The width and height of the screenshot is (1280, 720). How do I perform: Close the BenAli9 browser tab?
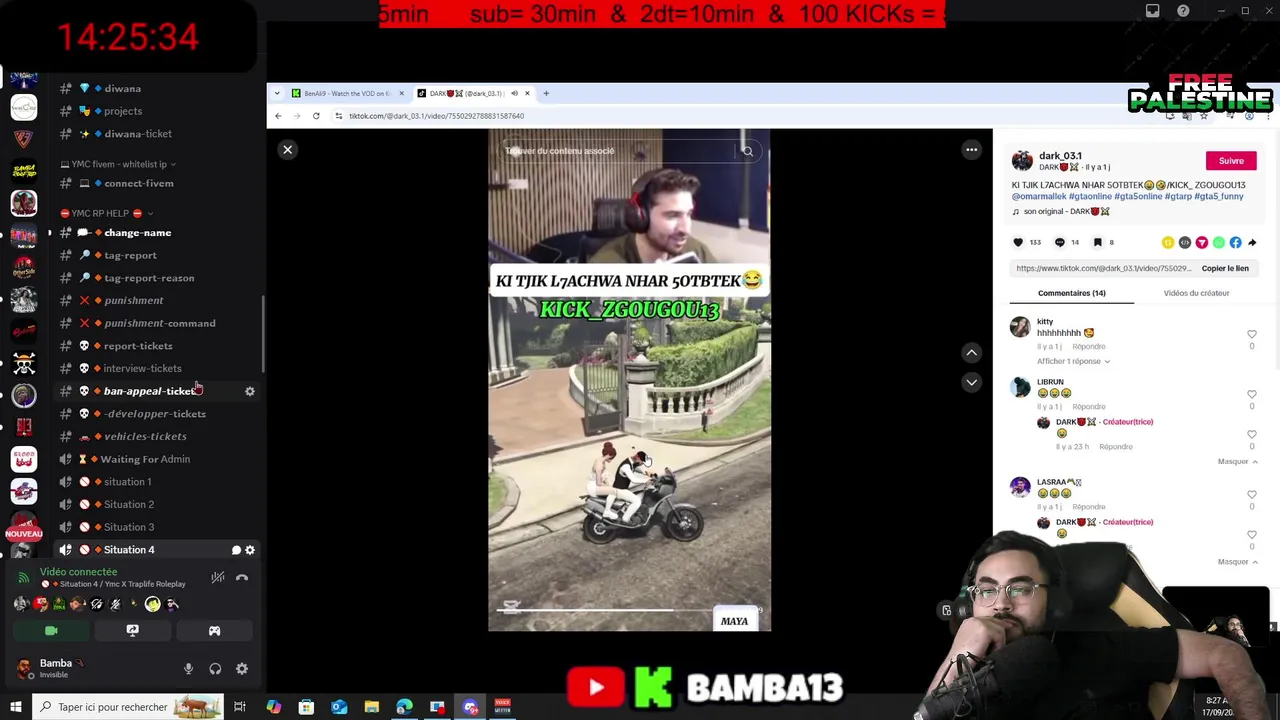401,93
